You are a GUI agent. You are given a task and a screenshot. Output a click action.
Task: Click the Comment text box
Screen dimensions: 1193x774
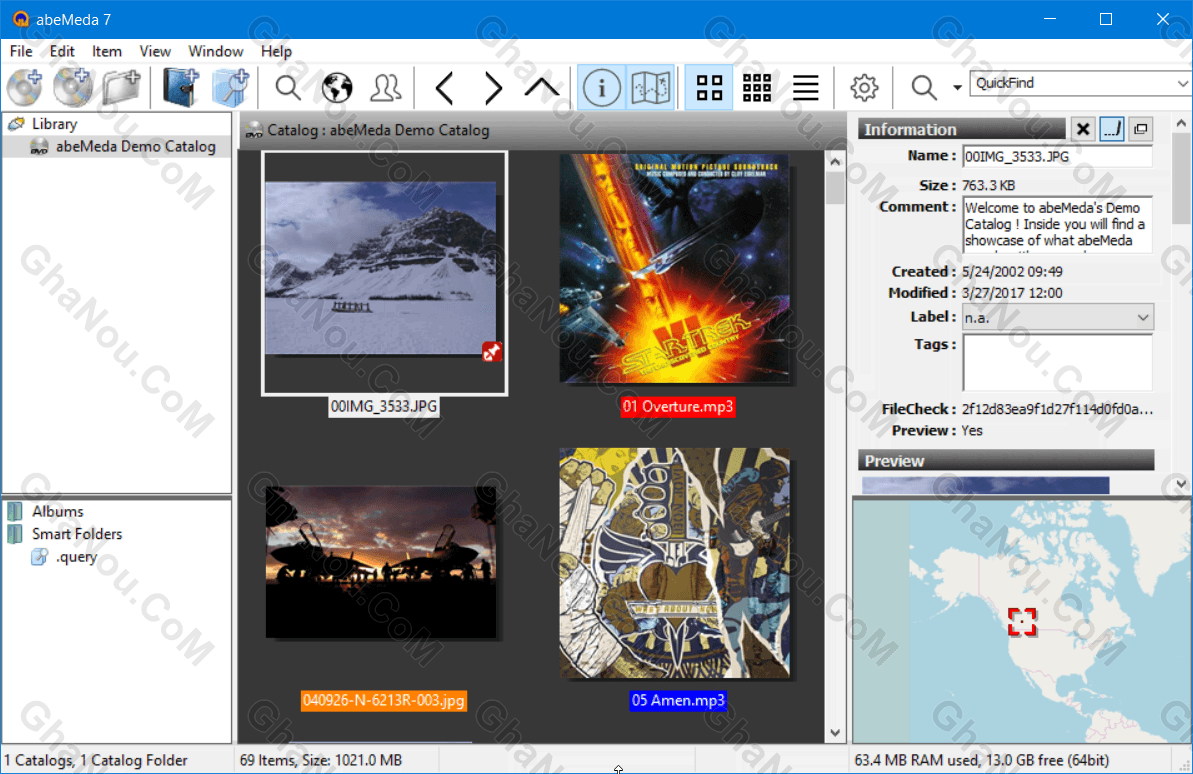point(1057,225)
